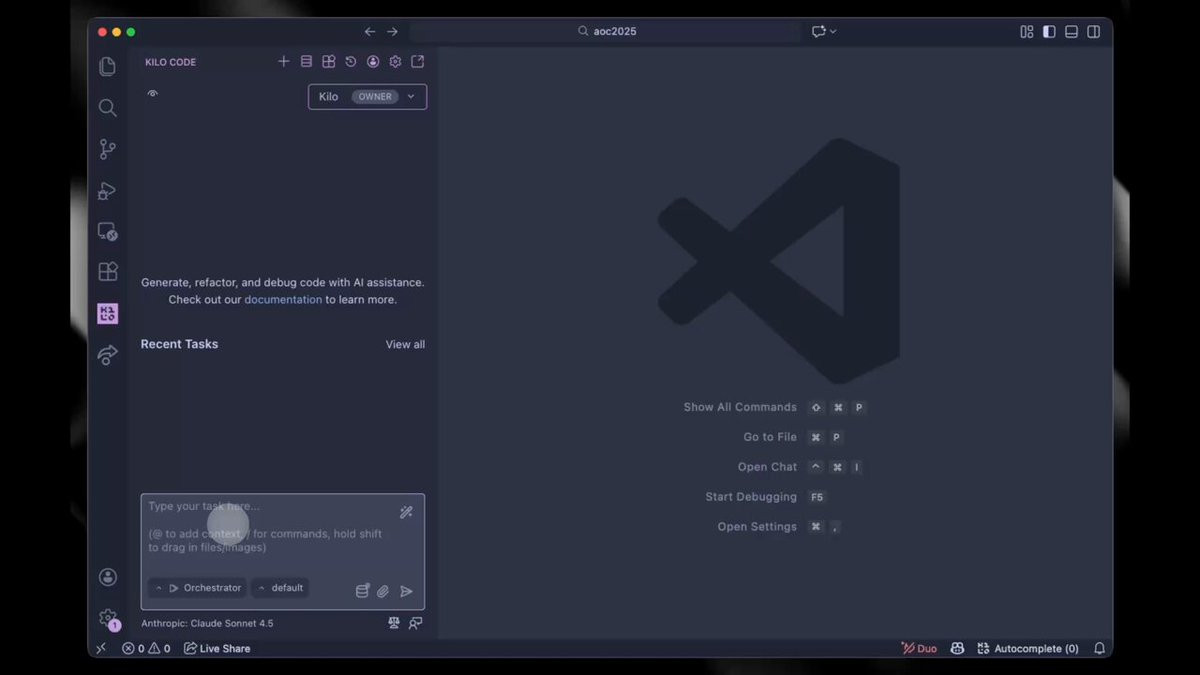The image size is (1200, 675).
Task: Open the notifications bell in status bar
Action: coord(1099,648)
